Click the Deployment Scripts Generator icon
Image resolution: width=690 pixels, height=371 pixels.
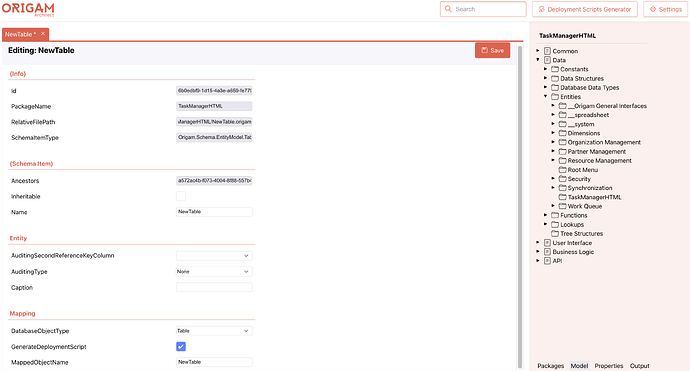click(542, 9)
